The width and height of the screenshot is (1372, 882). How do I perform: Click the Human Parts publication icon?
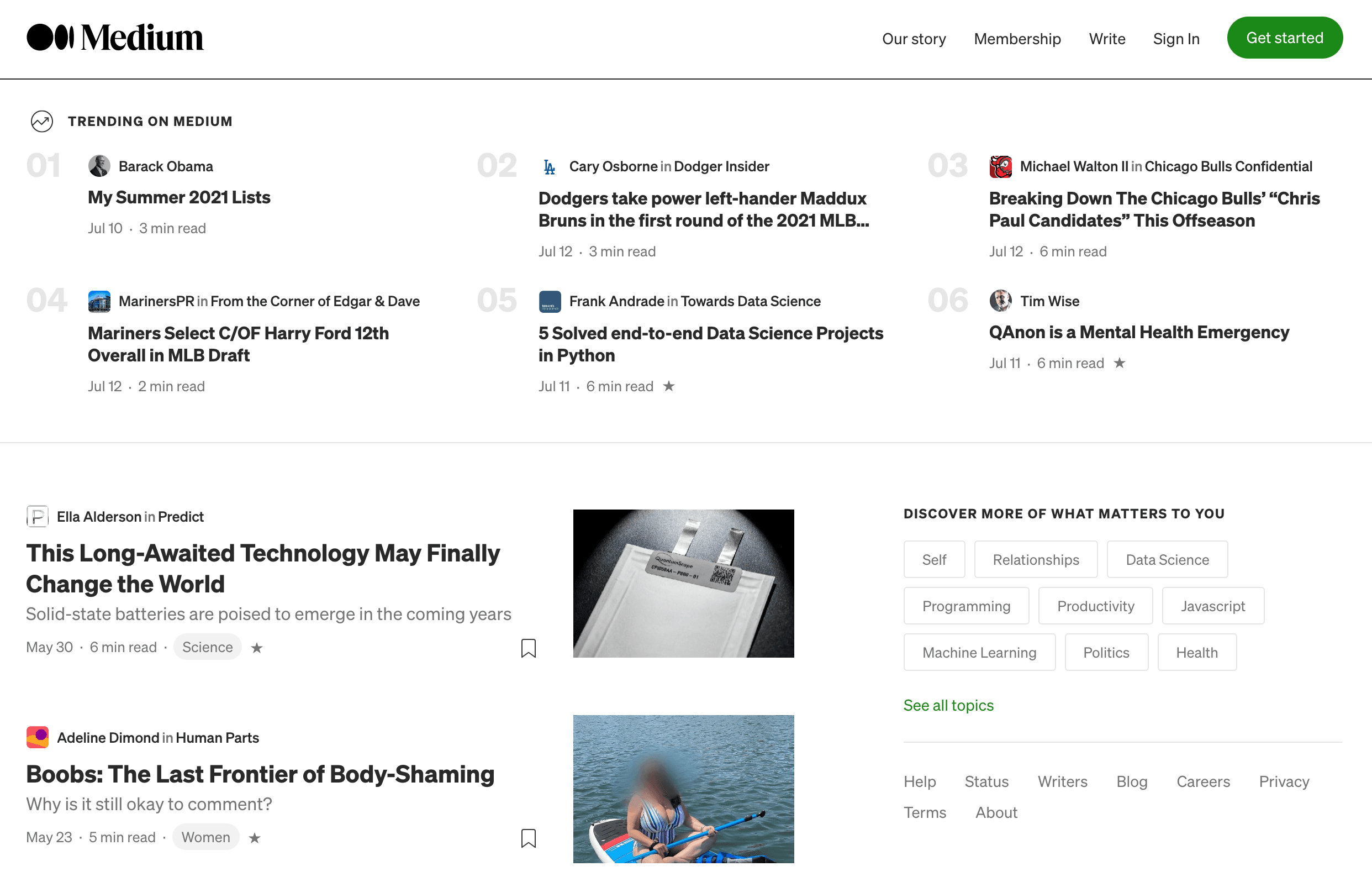[x=38, y=738]
